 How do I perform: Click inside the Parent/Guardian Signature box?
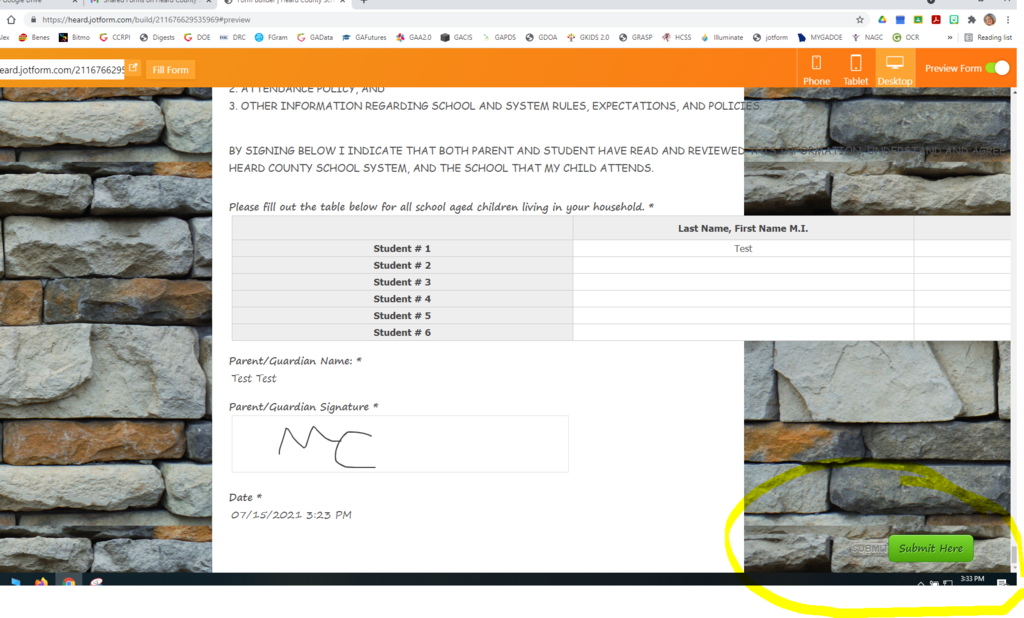(x=400, y=444)
